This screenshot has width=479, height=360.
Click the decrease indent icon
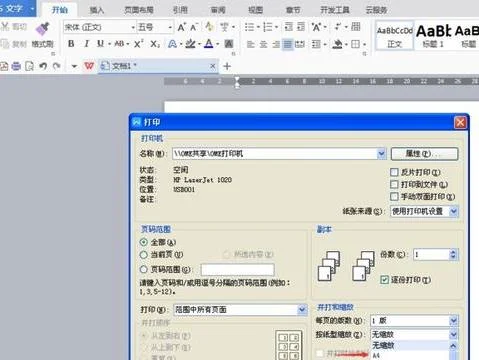[289, 27]
